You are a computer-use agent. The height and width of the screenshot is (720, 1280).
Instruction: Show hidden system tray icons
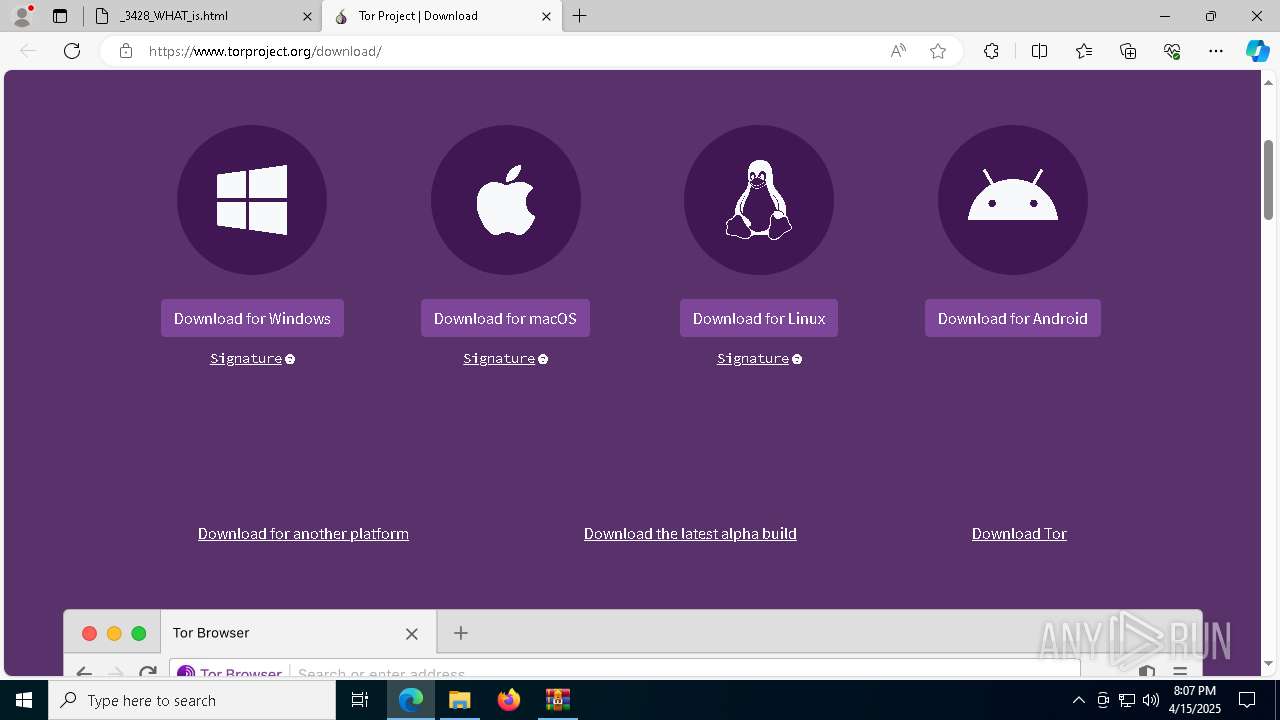pyautogui.click(x=1078, y=700)
